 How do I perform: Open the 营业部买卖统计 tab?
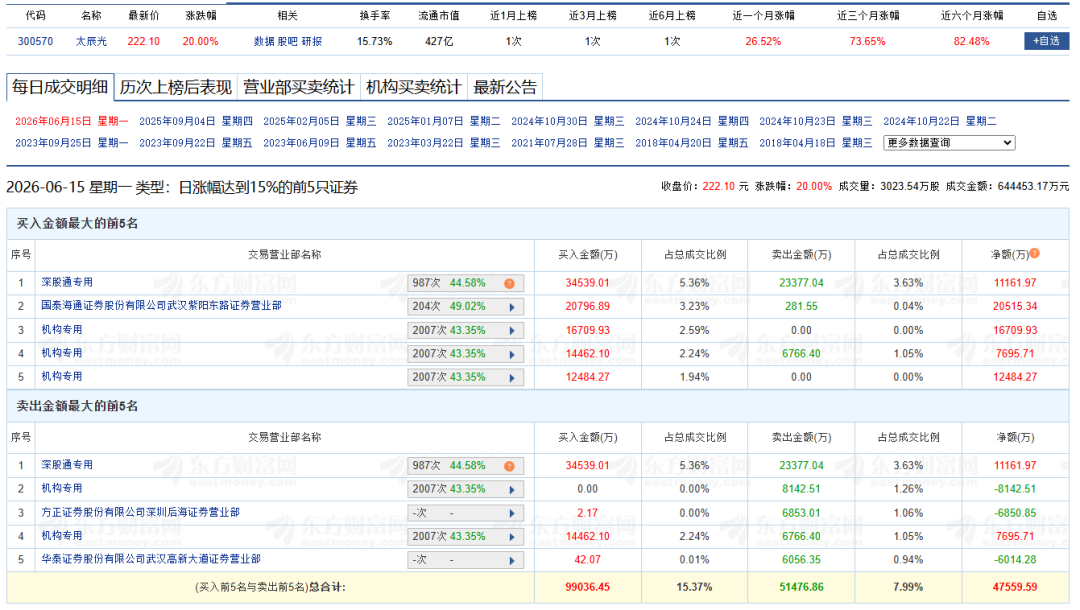[x=298, y=87]
